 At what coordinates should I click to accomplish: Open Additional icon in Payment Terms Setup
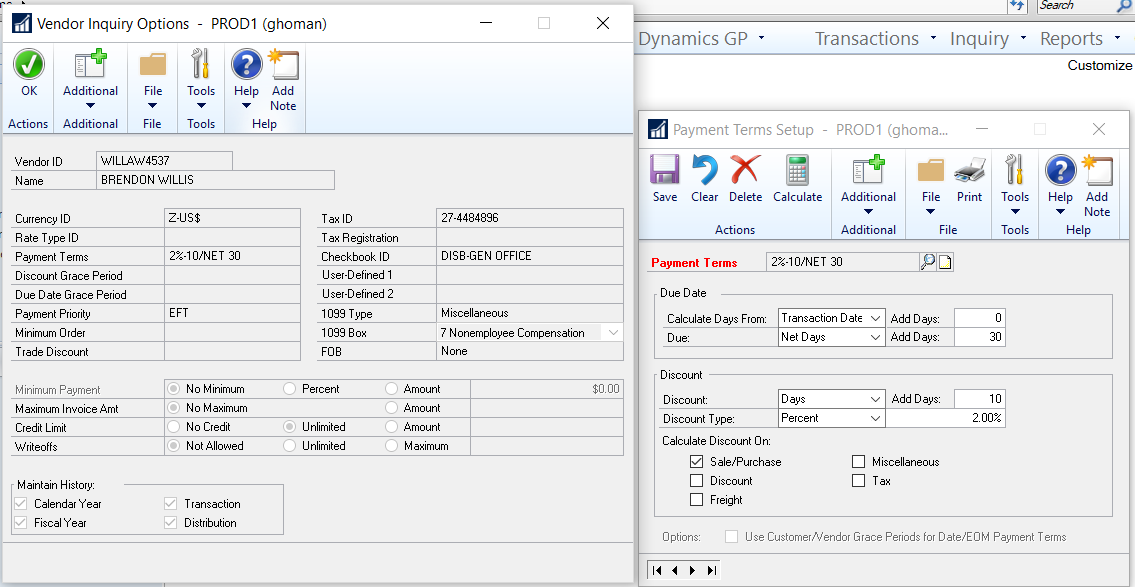869,170
